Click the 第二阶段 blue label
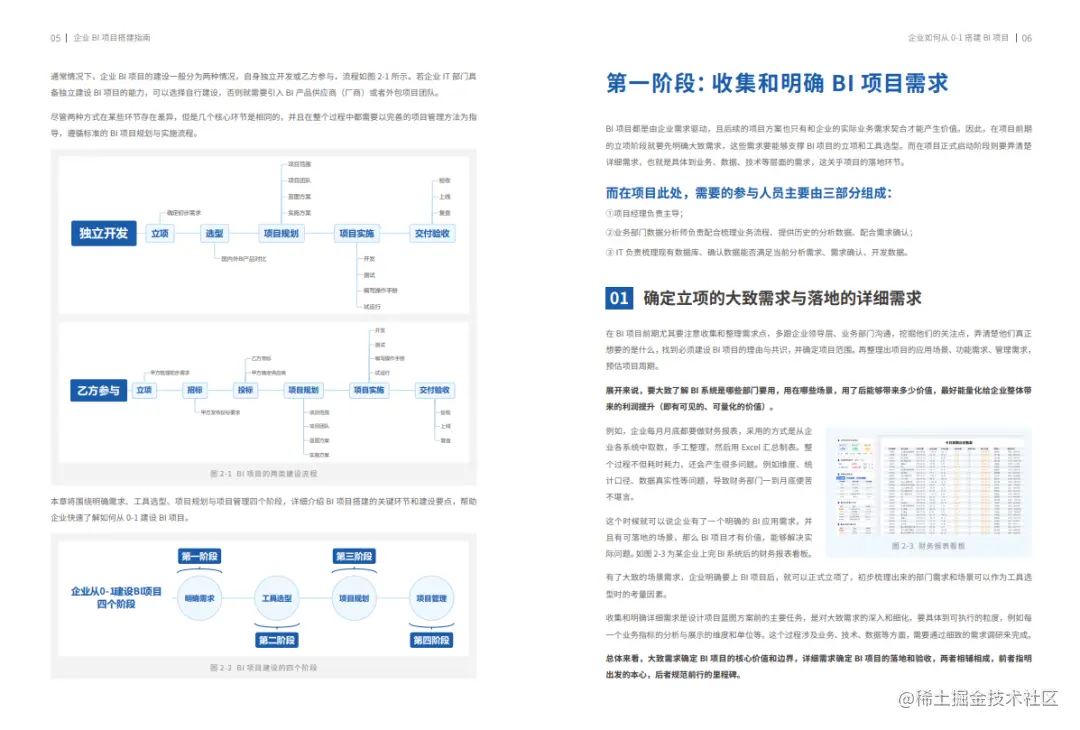Viewport: 1080px width, 730px height. 277,640
